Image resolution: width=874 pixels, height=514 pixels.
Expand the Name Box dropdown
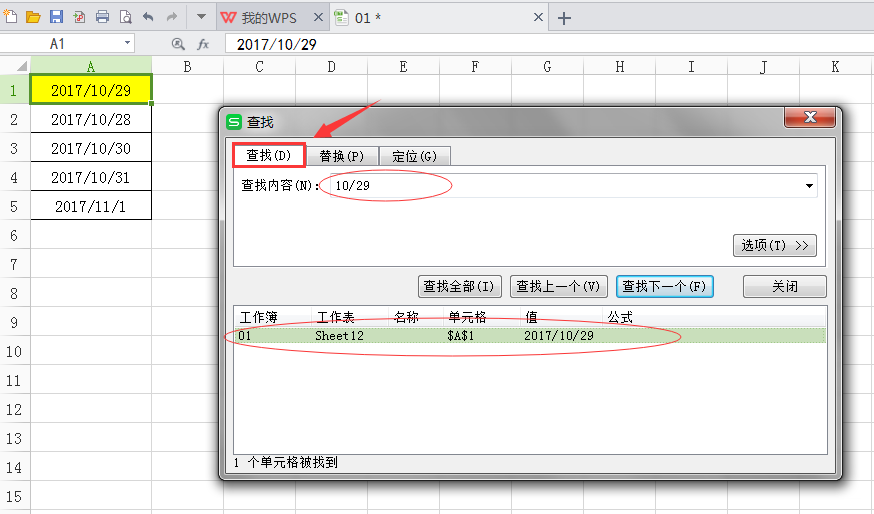tap(128, 44)
